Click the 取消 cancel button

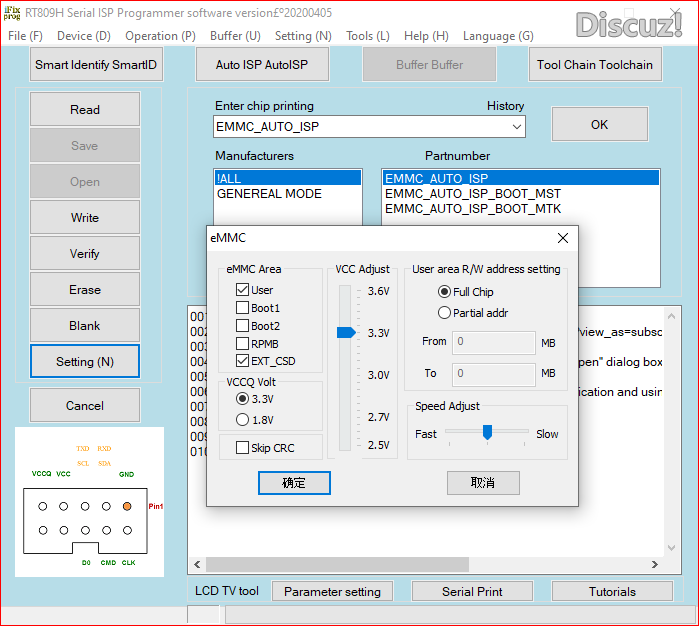point(483,483)
